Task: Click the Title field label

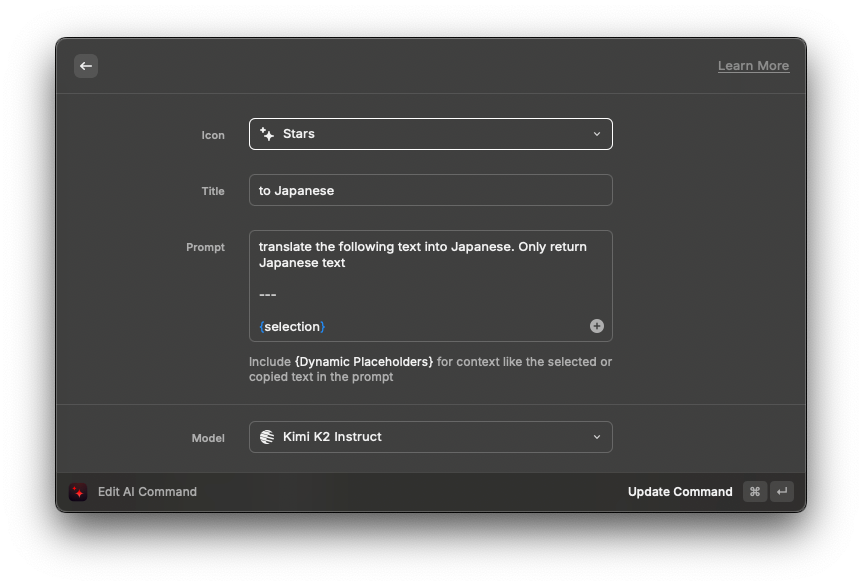Action: 213,191
